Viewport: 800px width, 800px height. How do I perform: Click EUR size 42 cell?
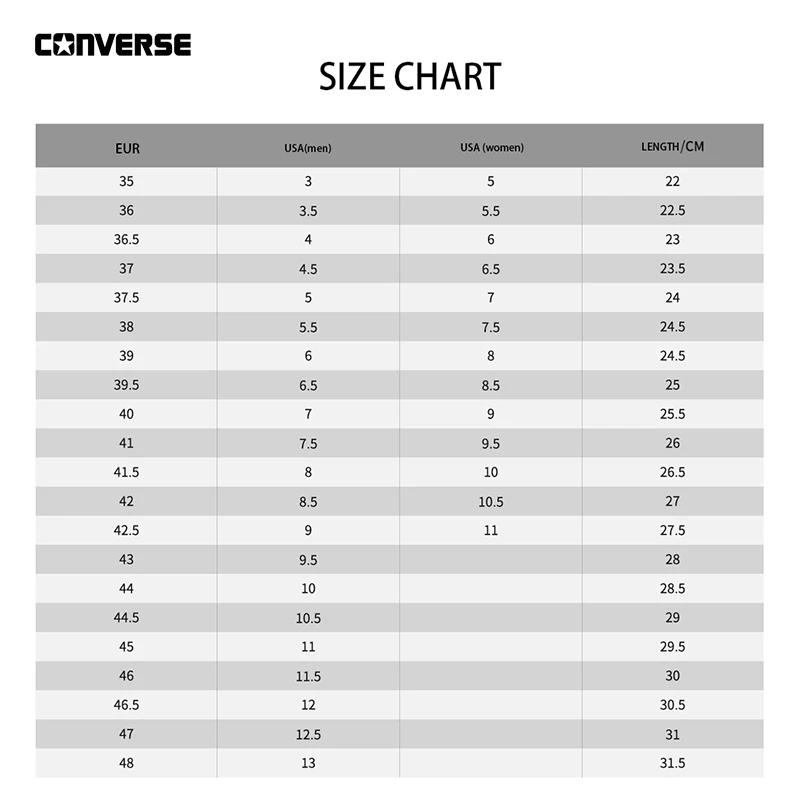point(126,501)
